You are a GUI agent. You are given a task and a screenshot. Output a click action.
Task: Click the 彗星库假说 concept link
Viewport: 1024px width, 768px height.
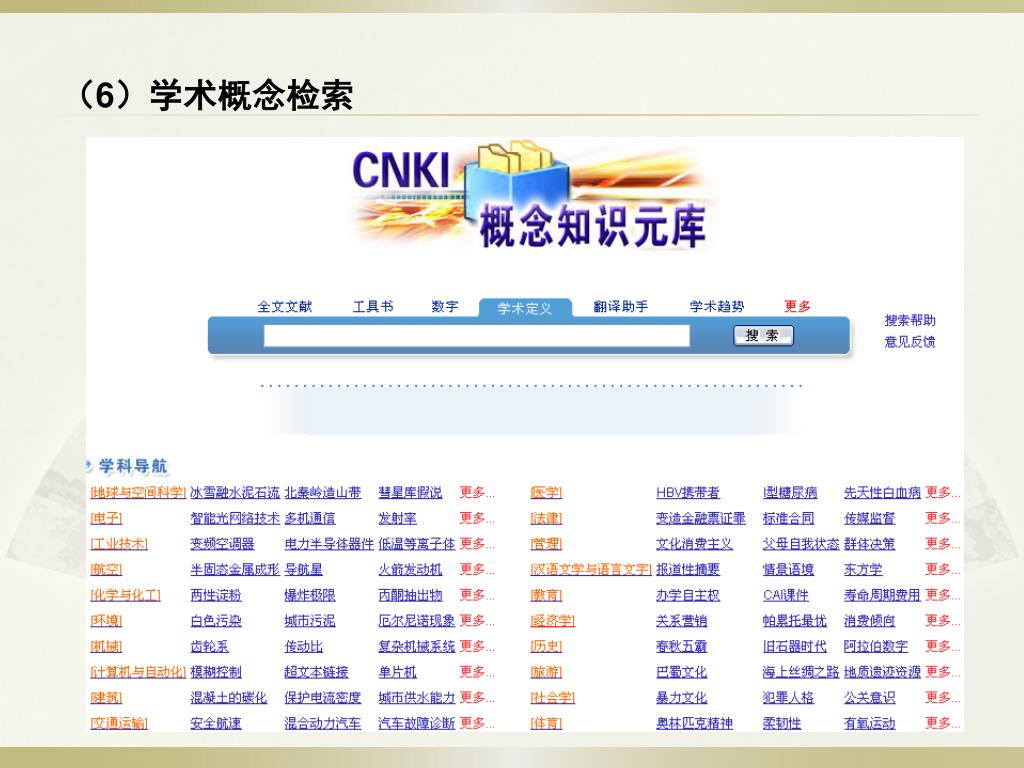pos(410,492)
